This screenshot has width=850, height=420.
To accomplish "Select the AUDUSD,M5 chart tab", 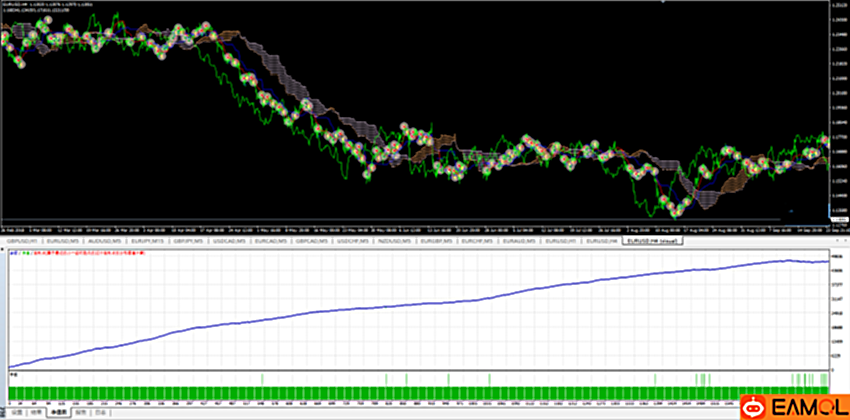I will 105,242.
